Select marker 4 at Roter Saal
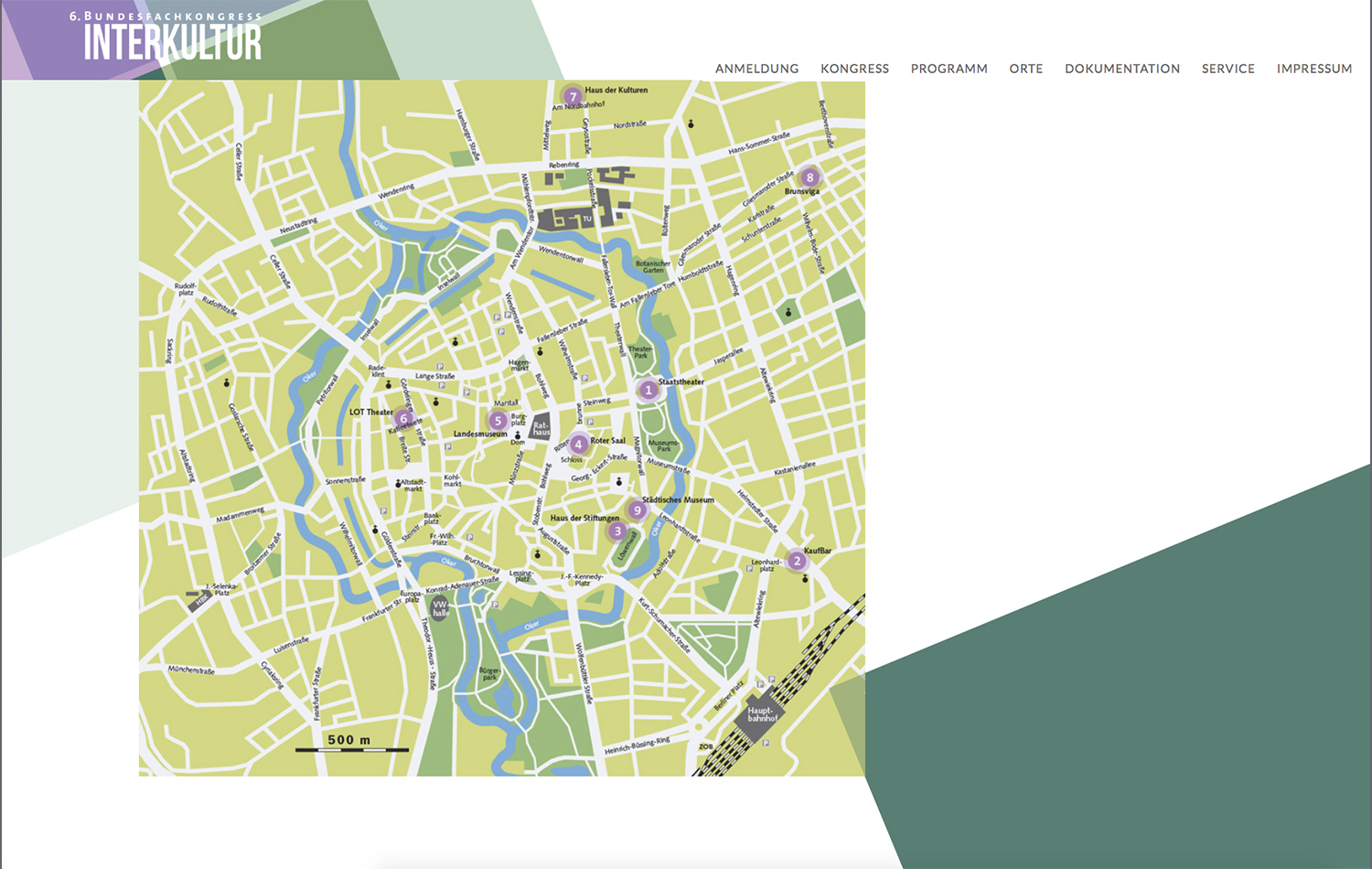Image resolution: width=1372 pixels, height=869 pixels. 578,445
